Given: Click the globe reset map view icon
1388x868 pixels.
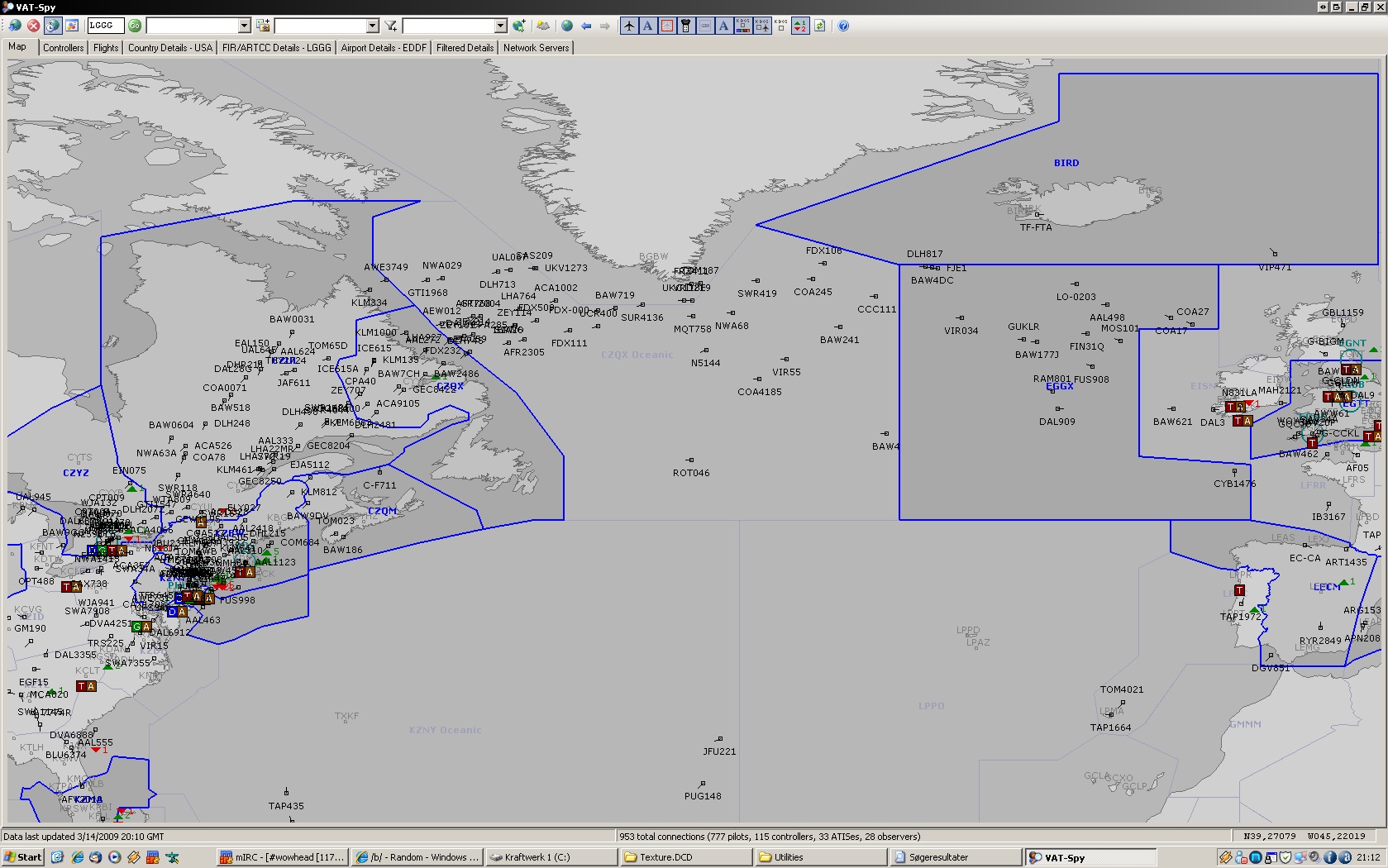Looking at the screenshot, I should pos(567,26).
